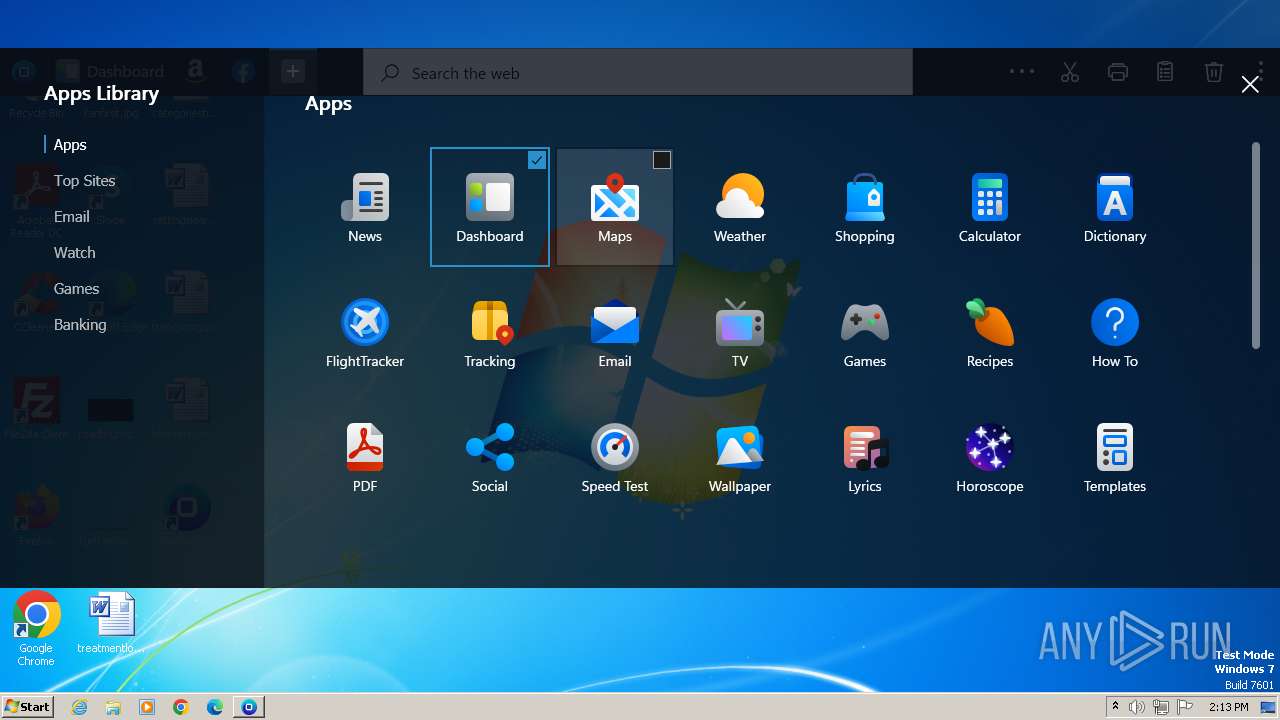Open the Templates app
This screenshot has width=1280, height=720.
(1115, 458)
